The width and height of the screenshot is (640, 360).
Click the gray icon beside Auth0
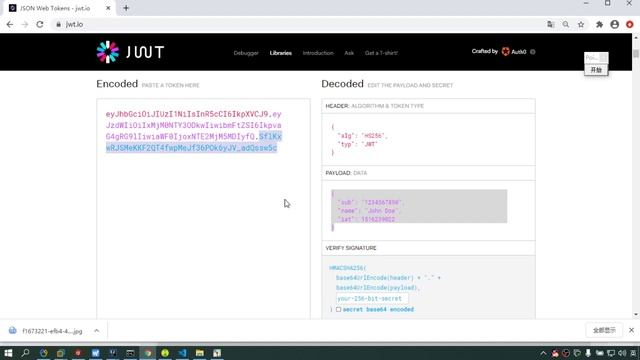(533, 52)
